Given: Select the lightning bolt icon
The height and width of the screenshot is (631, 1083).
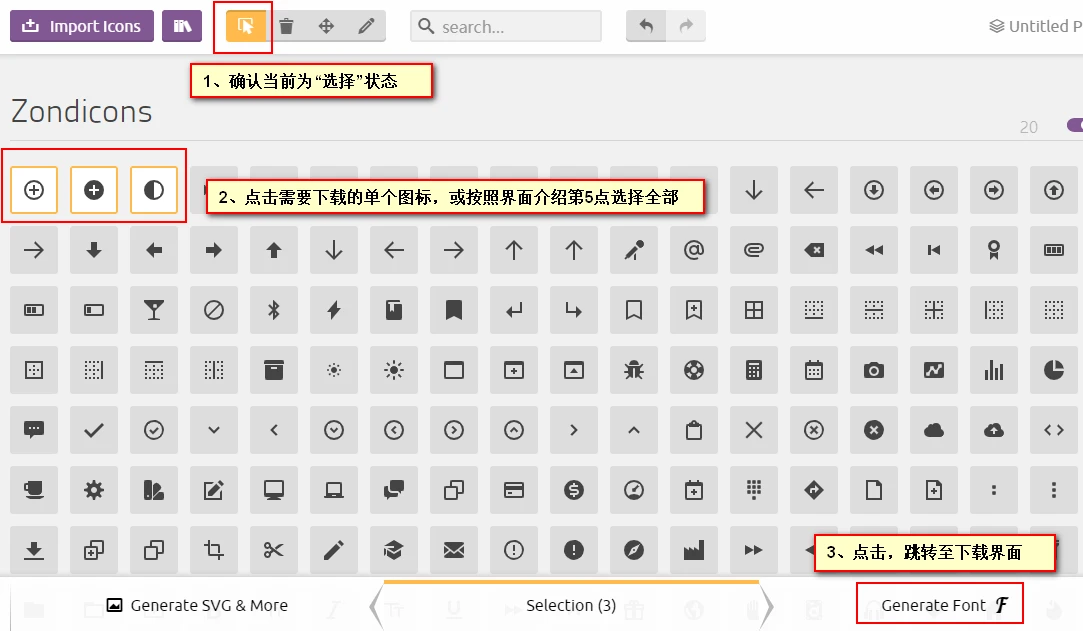Looking at the screenshot, I should pos(334,310).
